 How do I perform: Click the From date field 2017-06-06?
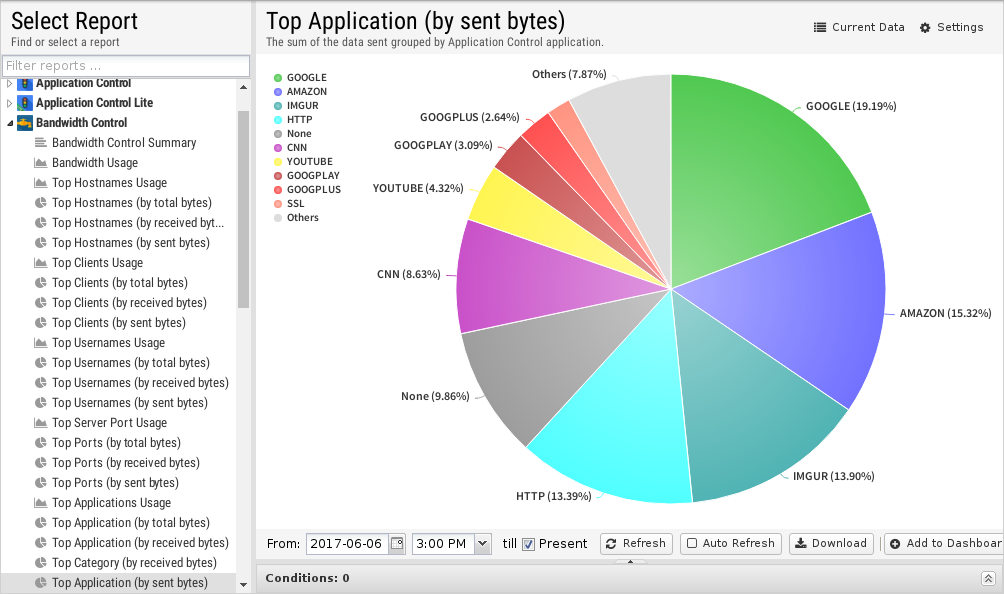pos(348,543)
